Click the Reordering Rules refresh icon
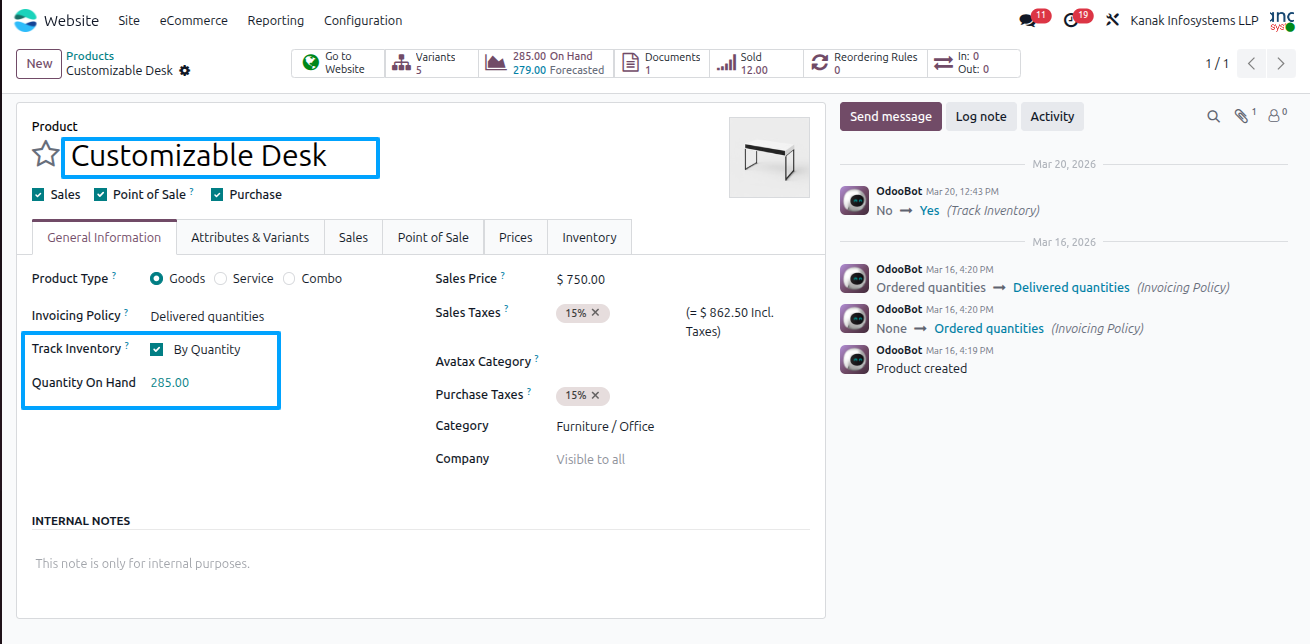Viewport: 1310px width, 644px height. [x=820, y=63]
